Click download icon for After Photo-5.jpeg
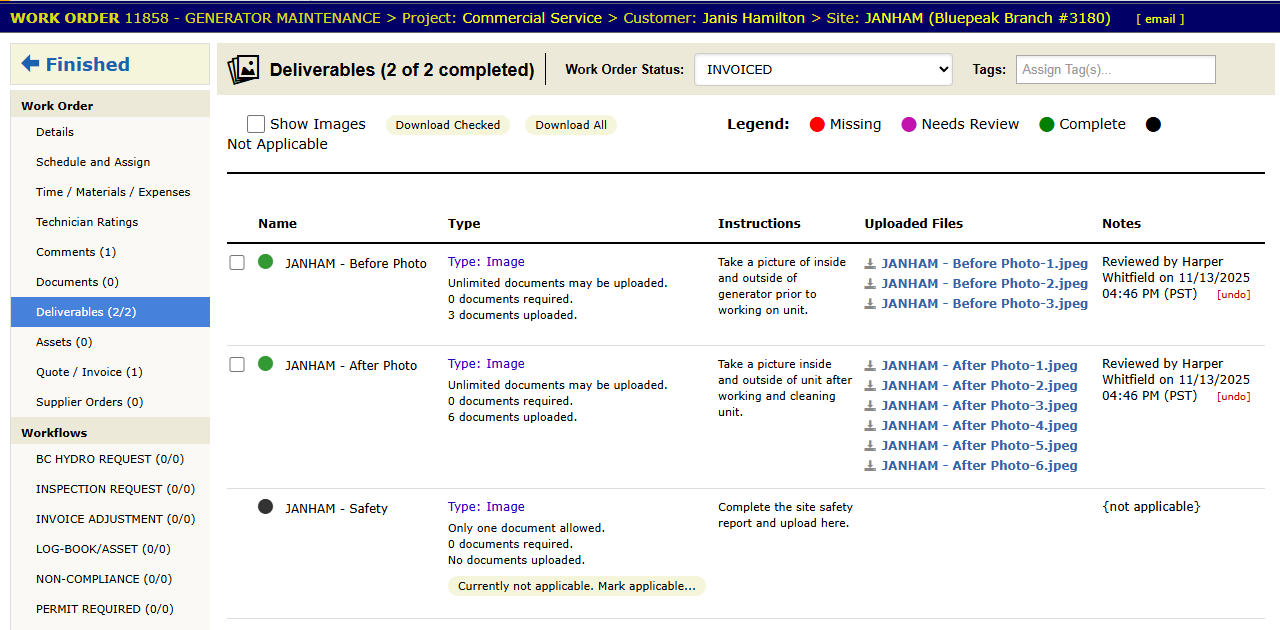Screen dimensions: 1280x630 [870, 446]
